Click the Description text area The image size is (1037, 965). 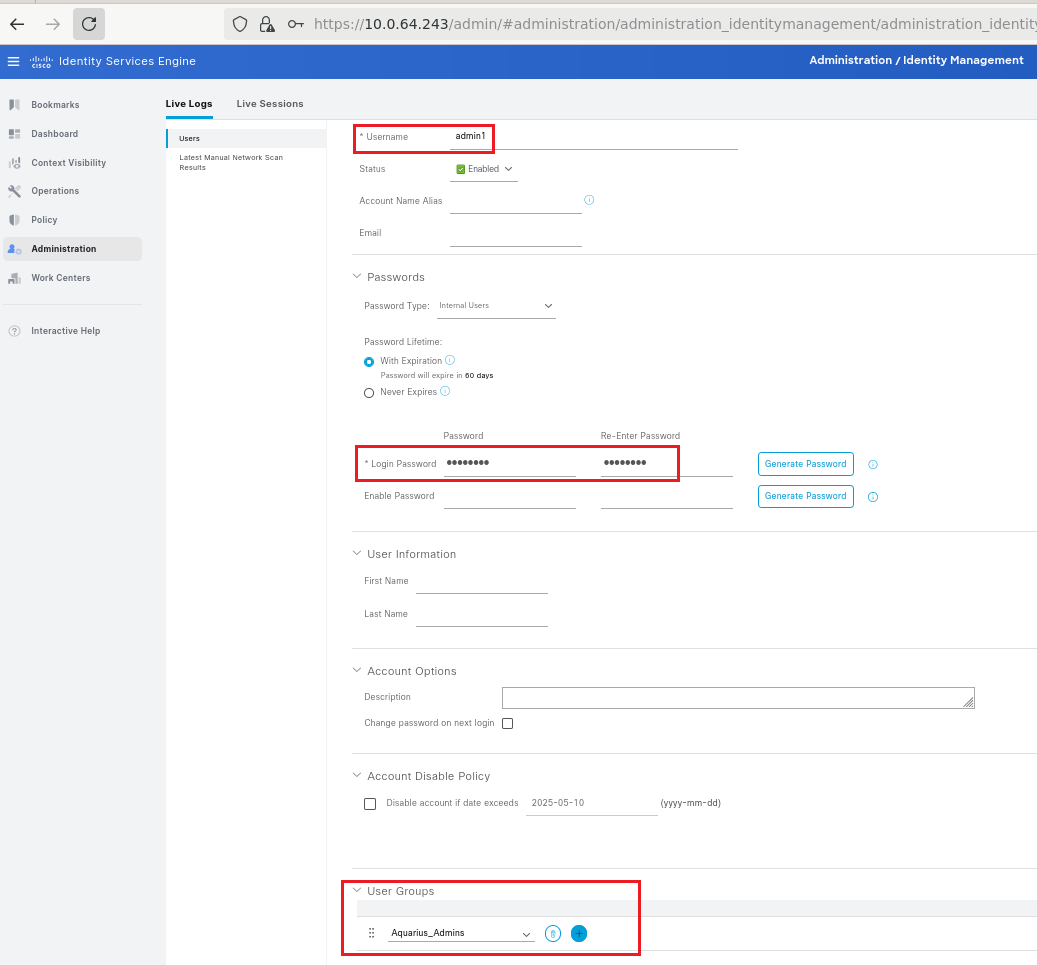(738, 698)
